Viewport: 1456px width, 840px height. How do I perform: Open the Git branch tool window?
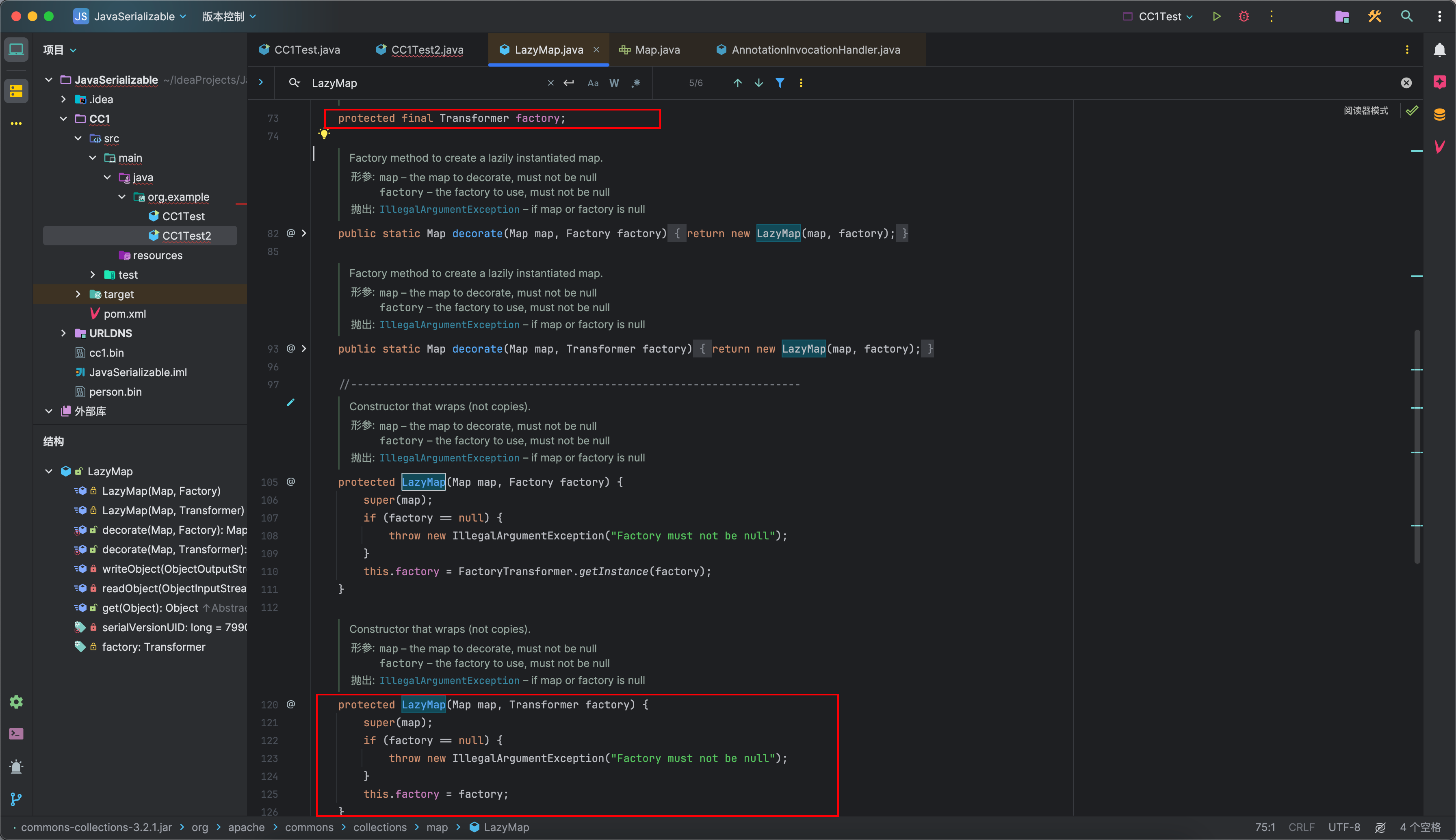[x=16, y=799]
